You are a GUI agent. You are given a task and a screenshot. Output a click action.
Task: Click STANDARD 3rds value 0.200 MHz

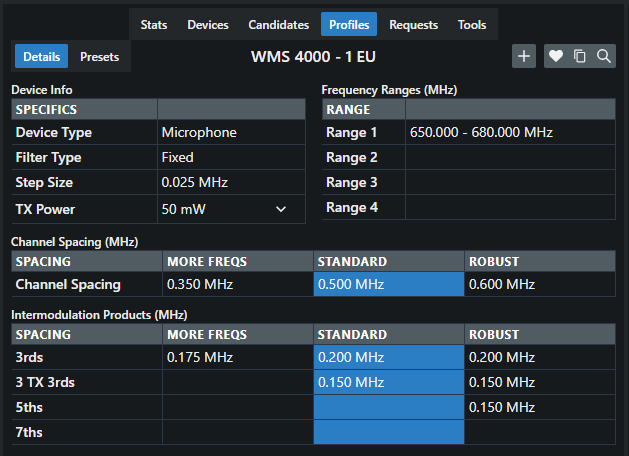[389, 357]
